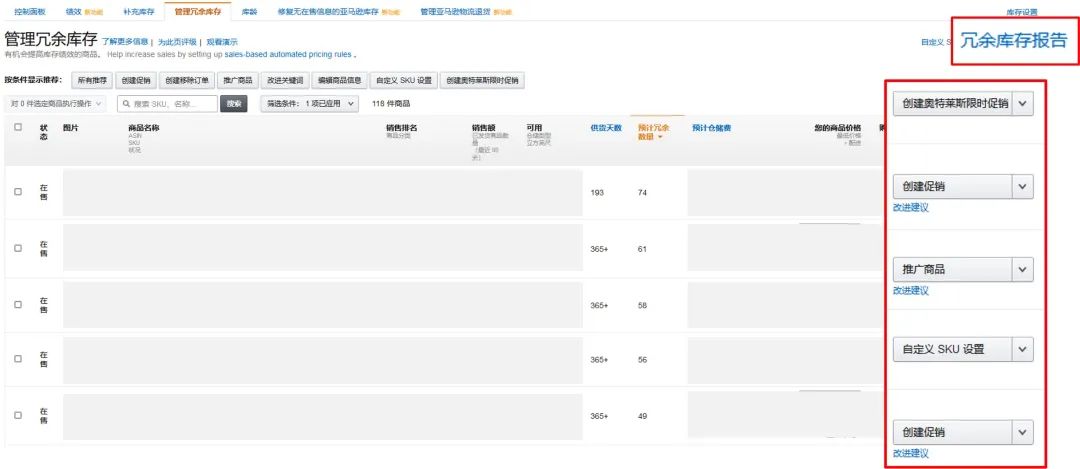Open sales-based automated pricing rules link
The image size is (1080, 469).
point(288,54)
